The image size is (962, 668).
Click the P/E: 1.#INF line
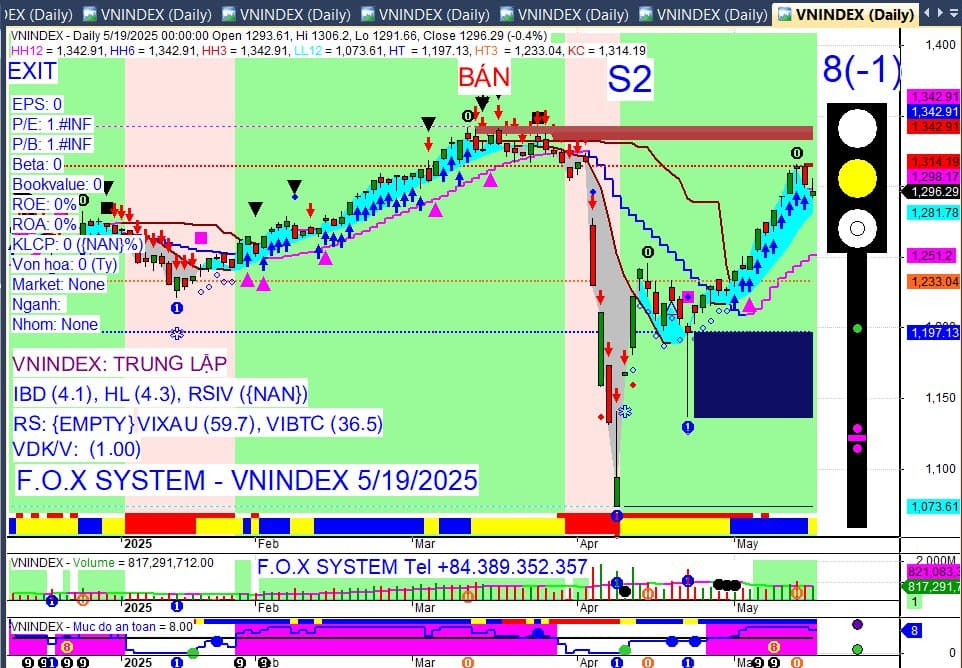coord(52,125)
